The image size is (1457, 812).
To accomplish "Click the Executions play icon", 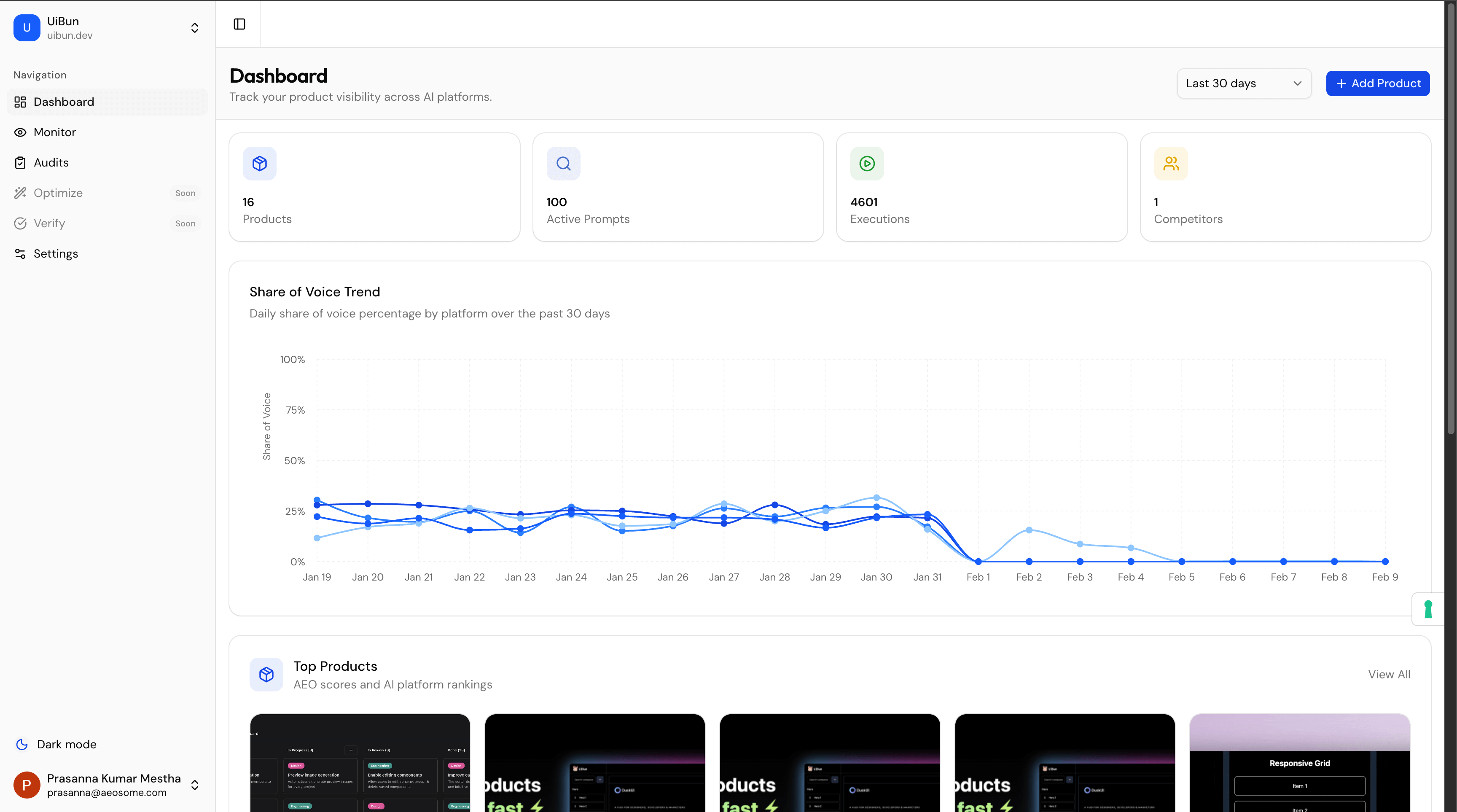I will click(x=866, y=164).
